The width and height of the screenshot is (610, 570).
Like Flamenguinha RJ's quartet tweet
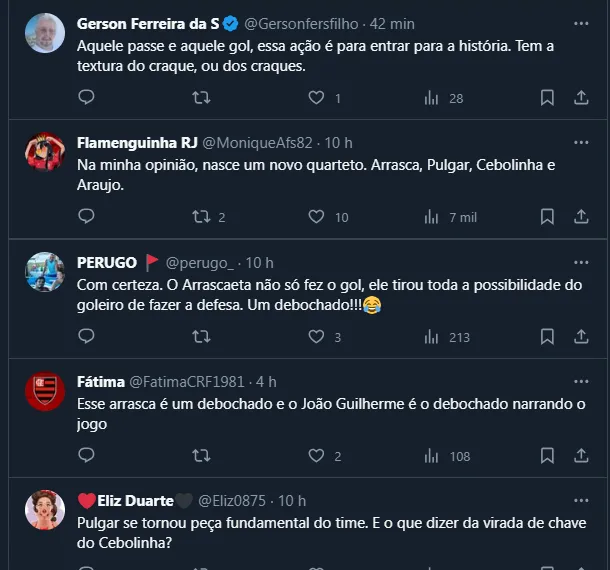(316, 216)
